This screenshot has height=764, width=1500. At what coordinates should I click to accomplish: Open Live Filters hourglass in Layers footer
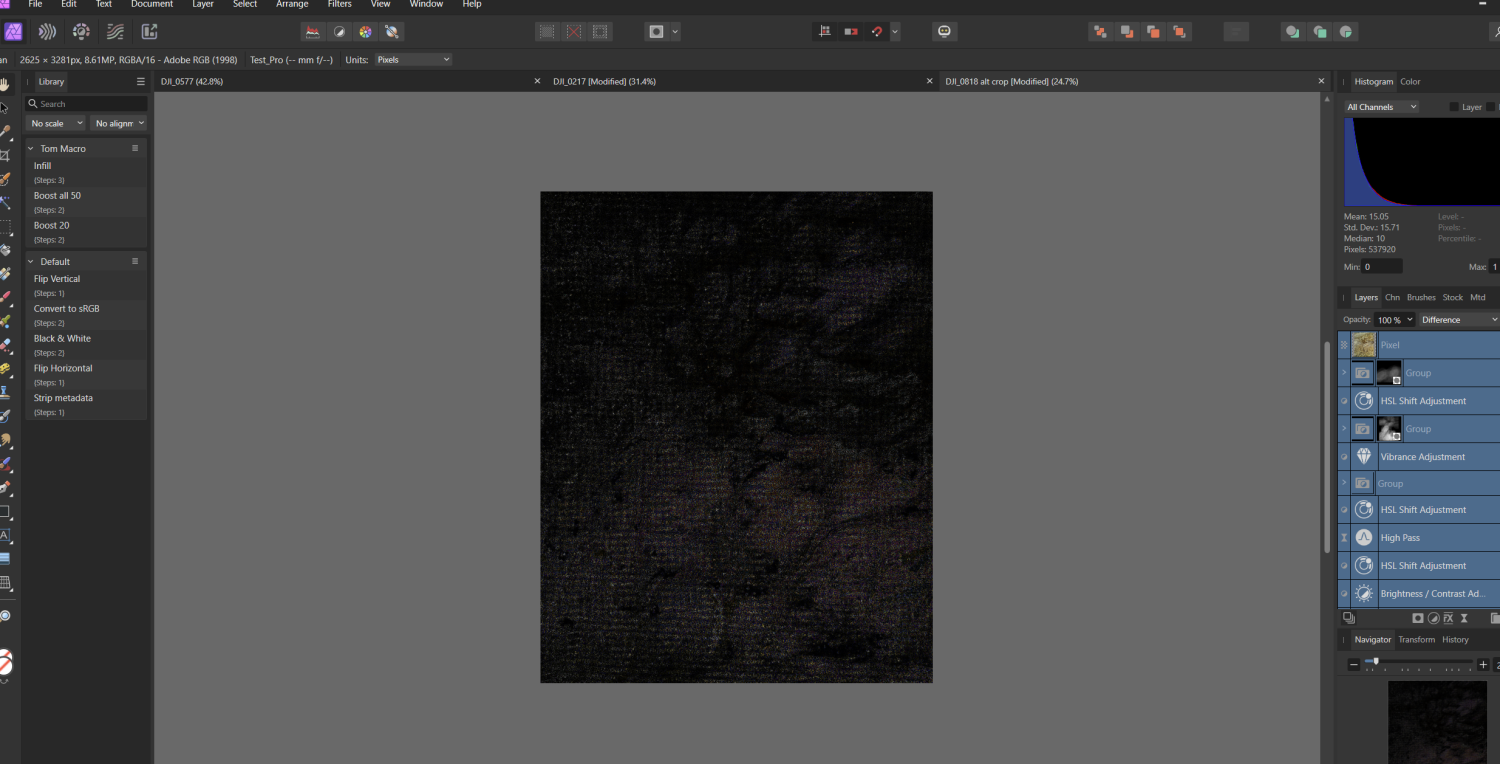[1464, 619]
